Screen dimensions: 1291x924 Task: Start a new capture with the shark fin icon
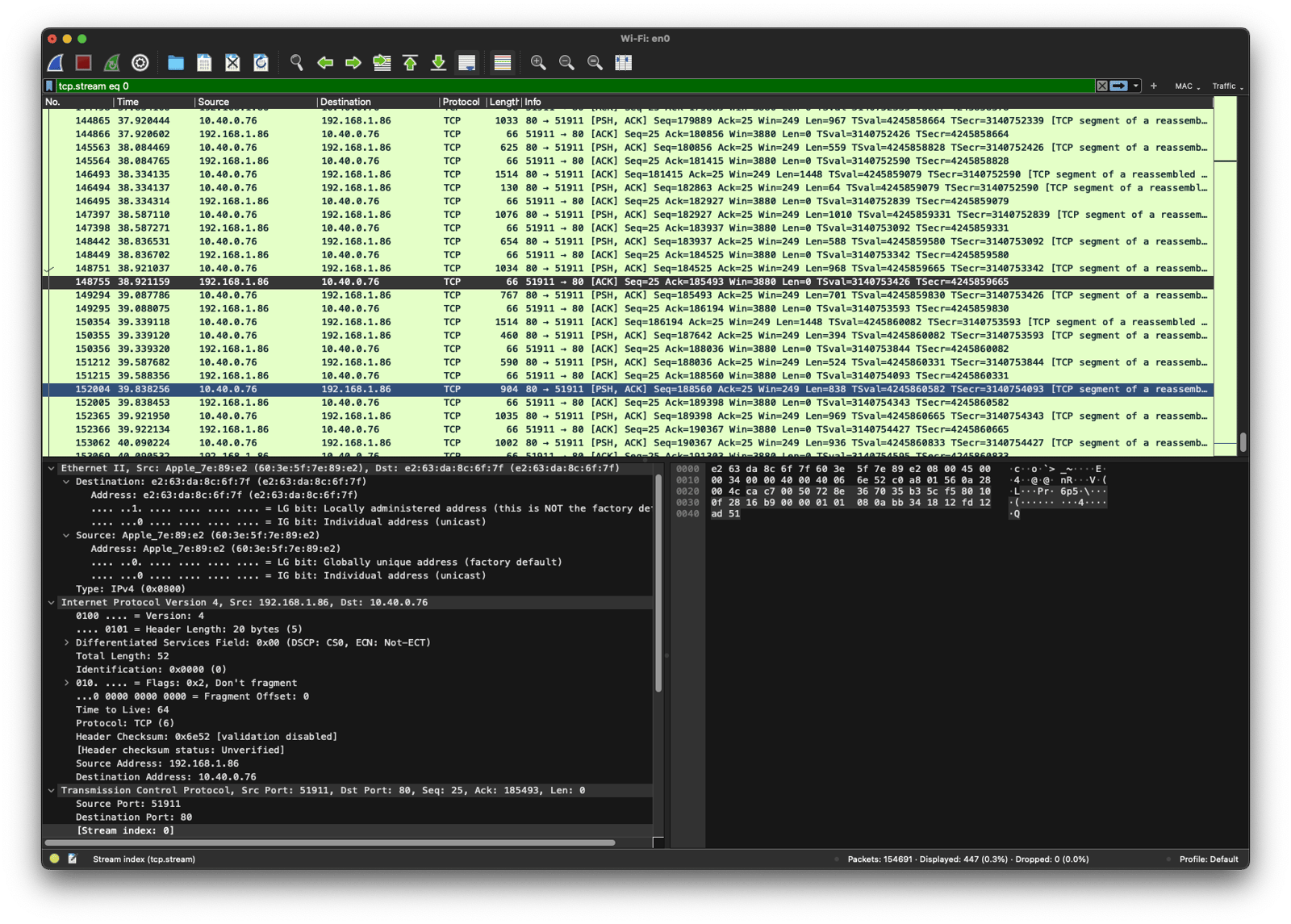coord(56,62)
